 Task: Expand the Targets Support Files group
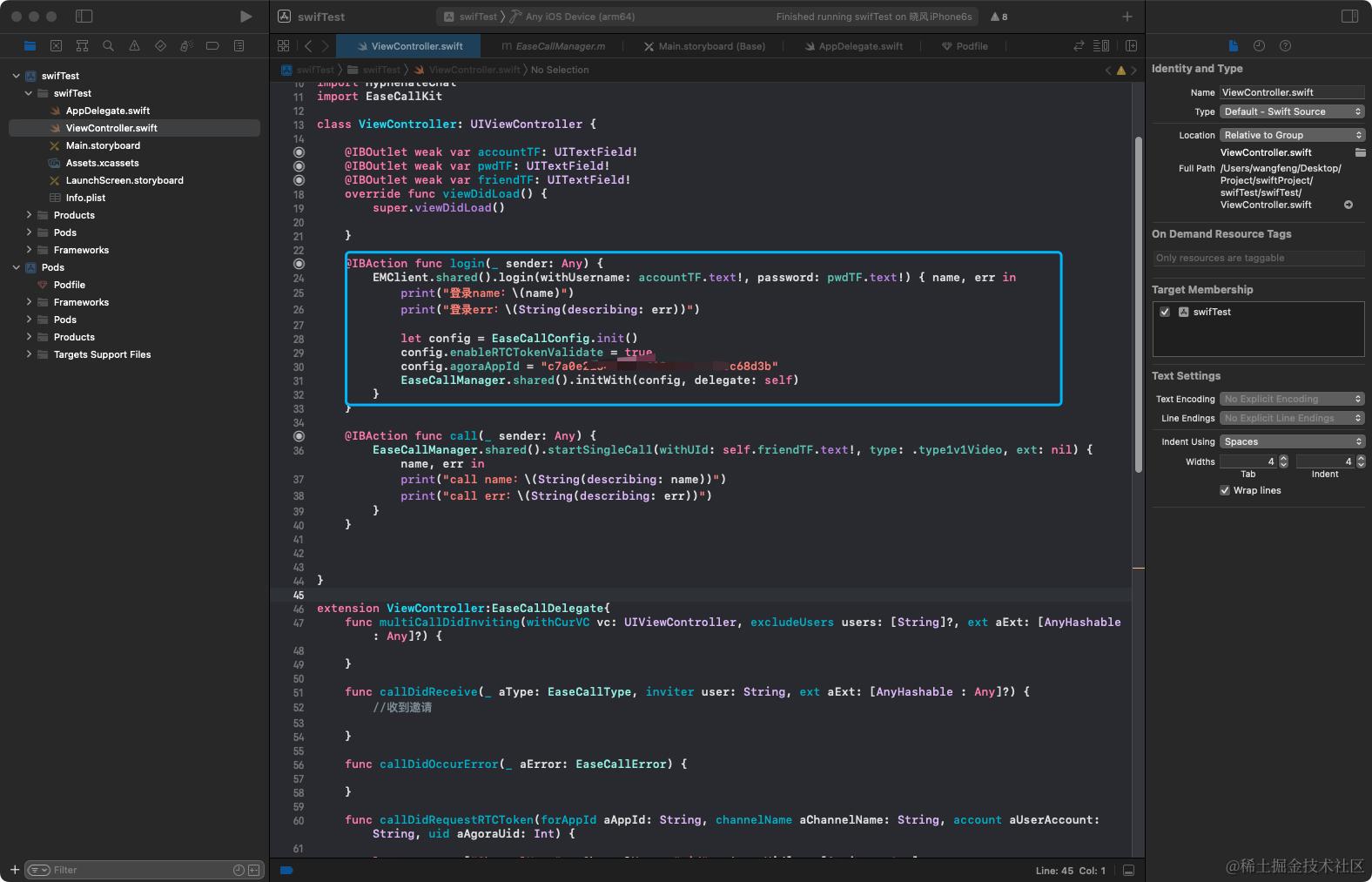(29, 354)
